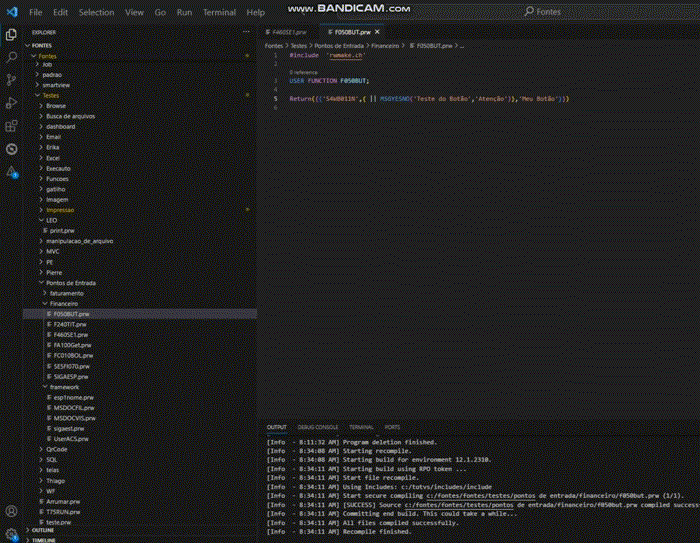The height and width of the screenshot is (543, 700).
Task: Open the Go menu
Action: [160, 13]
